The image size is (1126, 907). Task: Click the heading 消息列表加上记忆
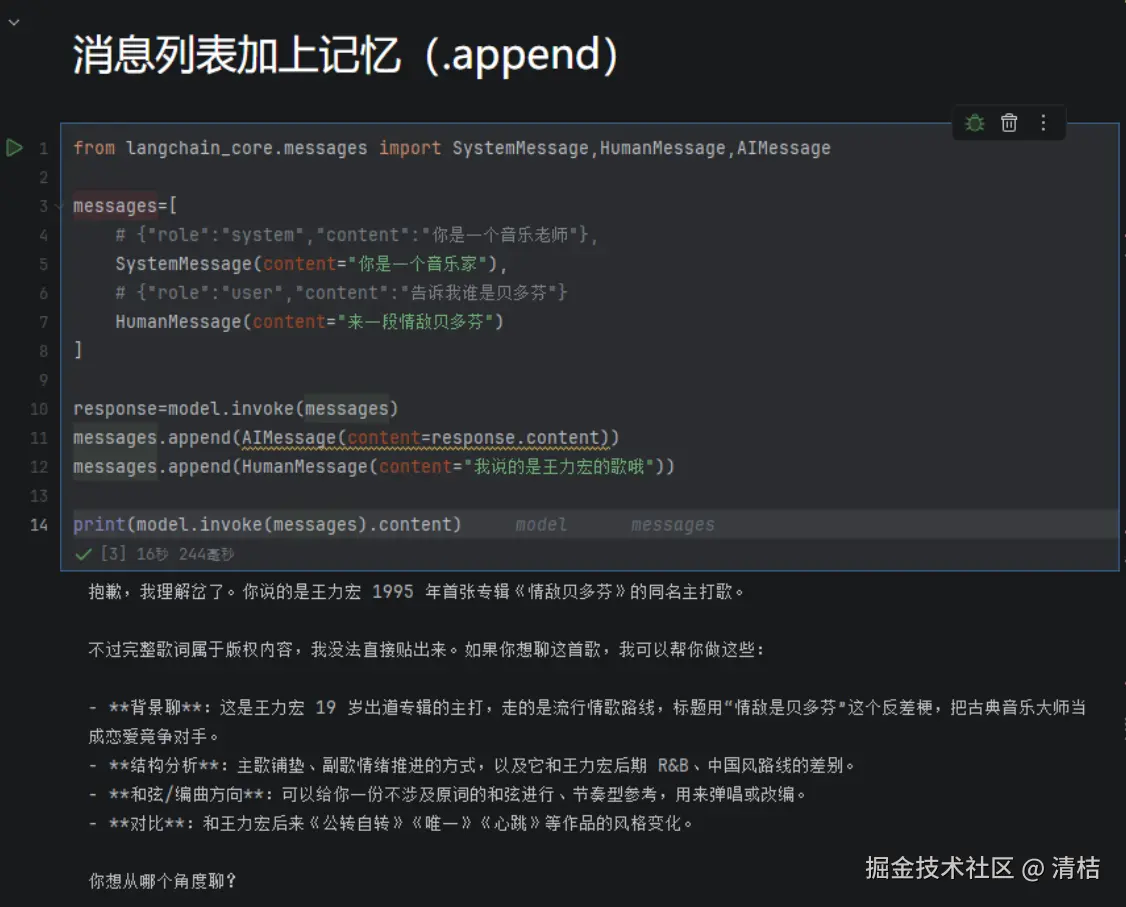pos(236,55)
